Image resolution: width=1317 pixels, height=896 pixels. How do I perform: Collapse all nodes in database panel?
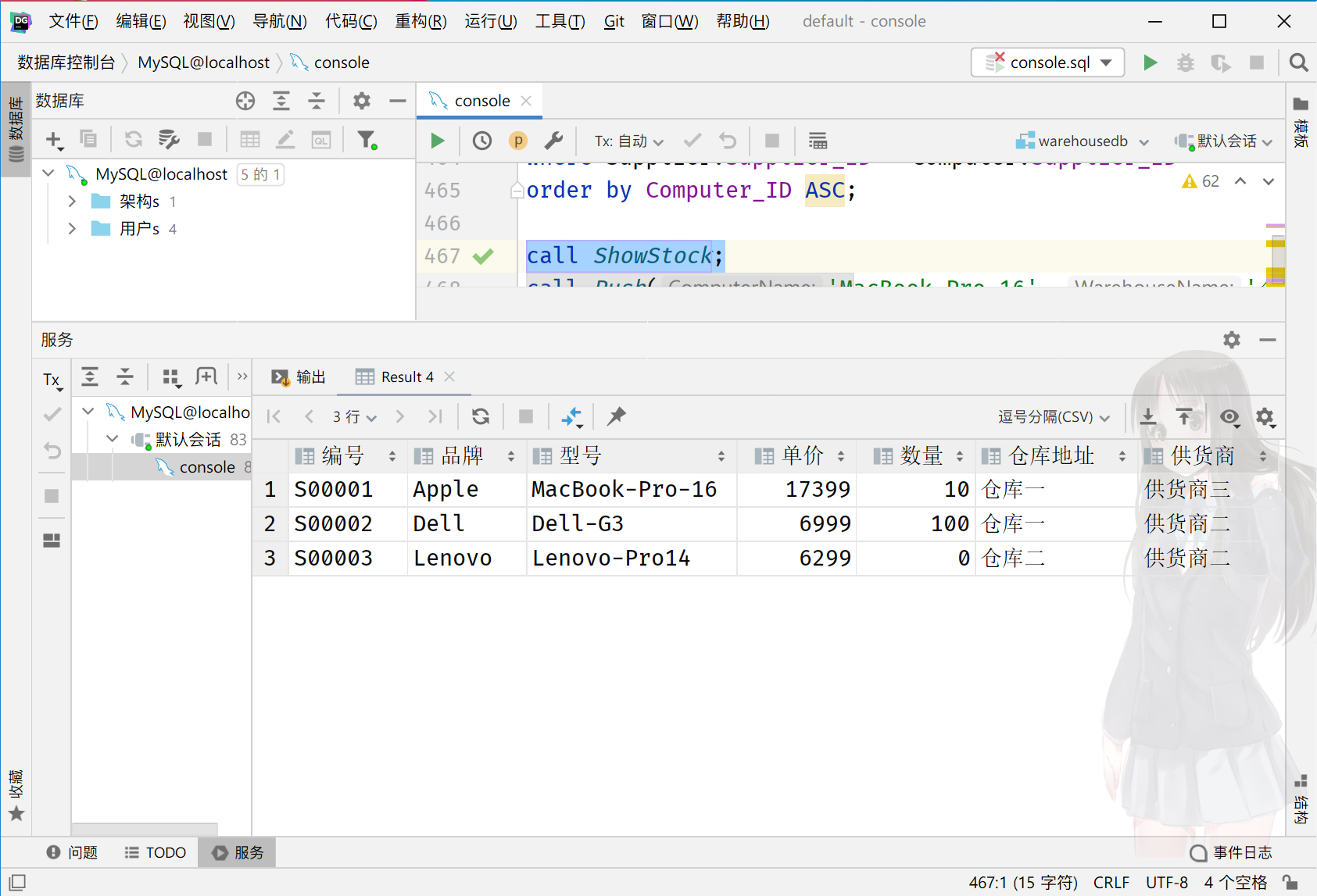tap(316, 100)
